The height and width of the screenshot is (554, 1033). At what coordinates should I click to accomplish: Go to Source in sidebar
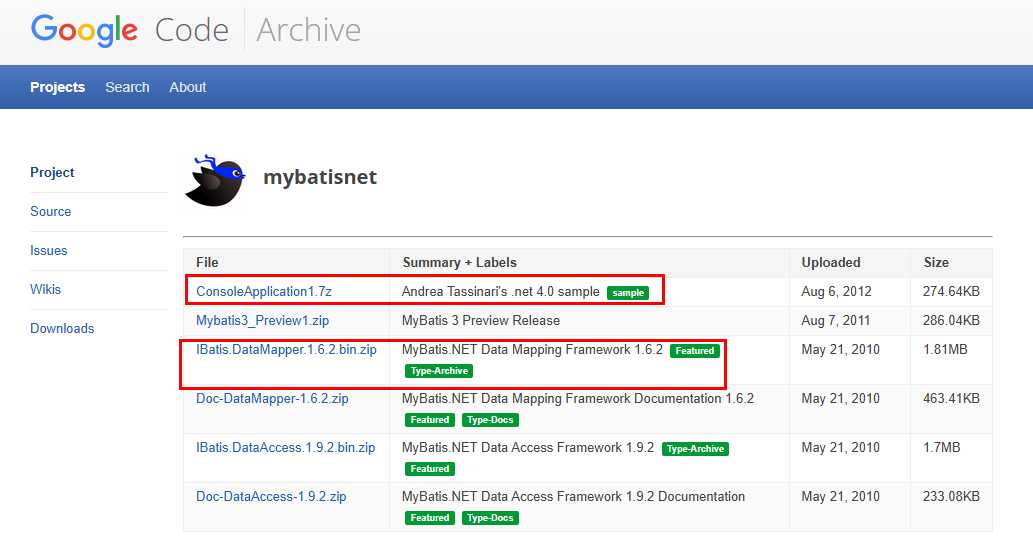coord(51,211)
